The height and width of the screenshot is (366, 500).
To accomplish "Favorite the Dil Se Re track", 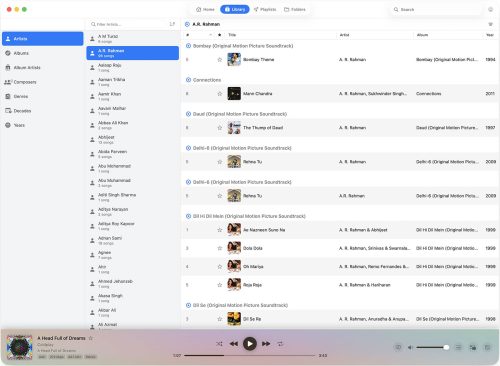I will click(219, 319).
